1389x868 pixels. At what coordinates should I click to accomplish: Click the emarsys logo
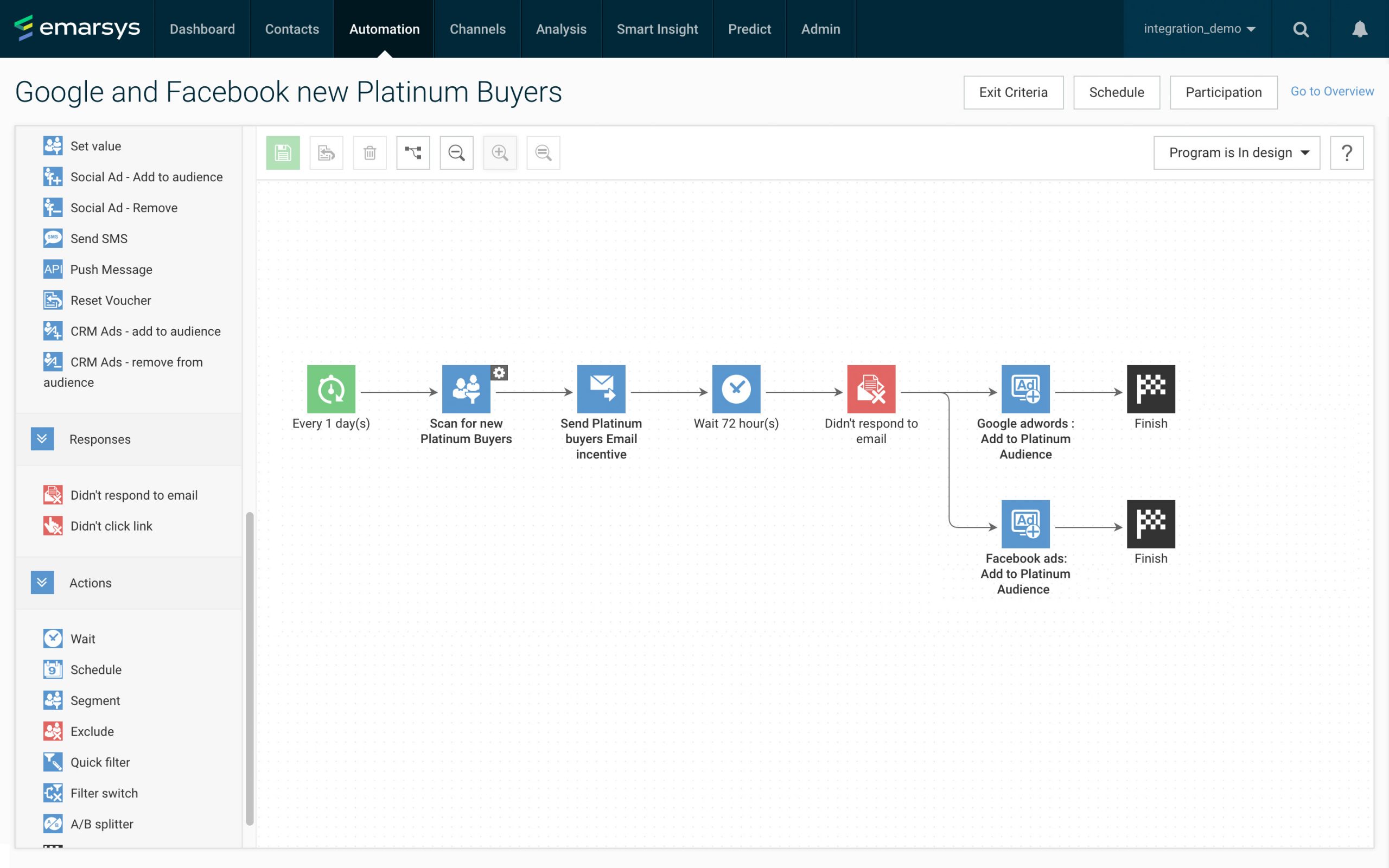tap(77, 28)
